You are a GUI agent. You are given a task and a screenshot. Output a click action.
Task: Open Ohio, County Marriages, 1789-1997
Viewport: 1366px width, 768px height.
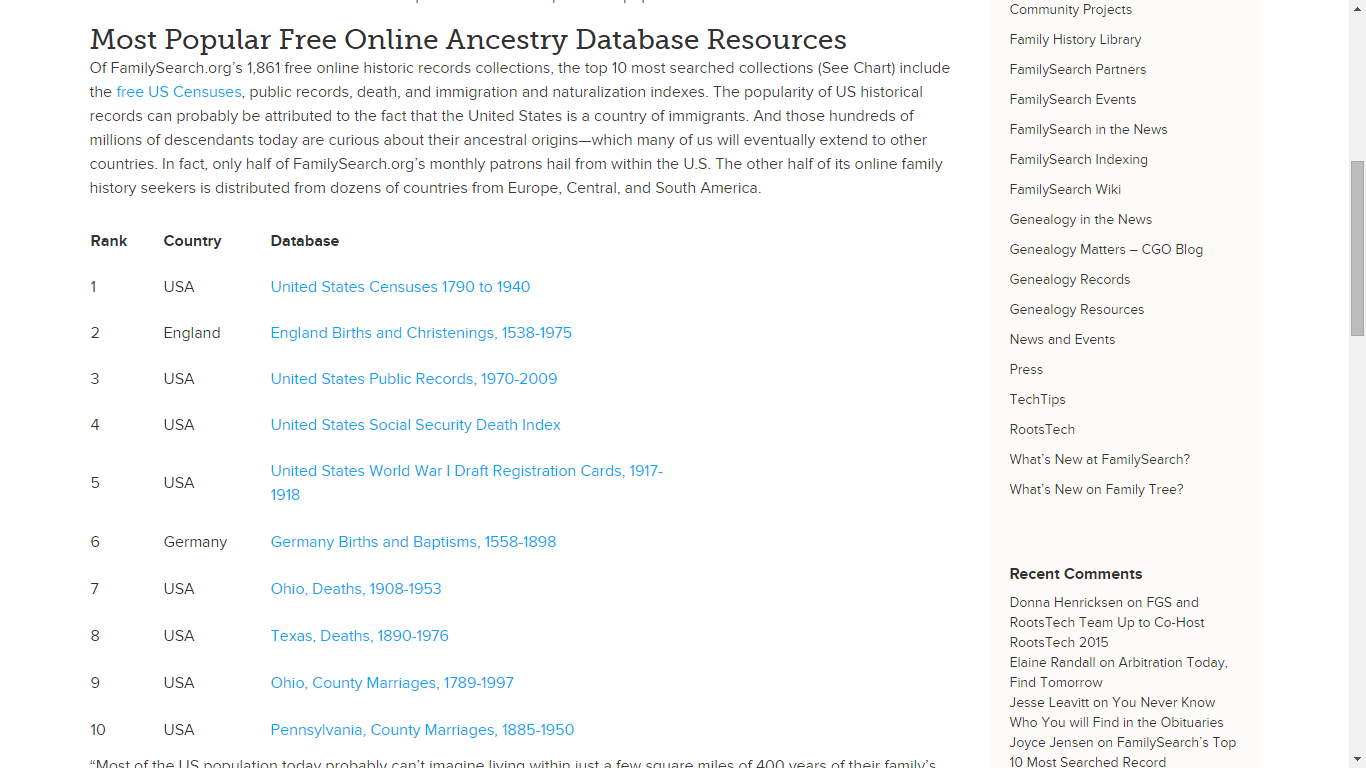tap(392, 683)
